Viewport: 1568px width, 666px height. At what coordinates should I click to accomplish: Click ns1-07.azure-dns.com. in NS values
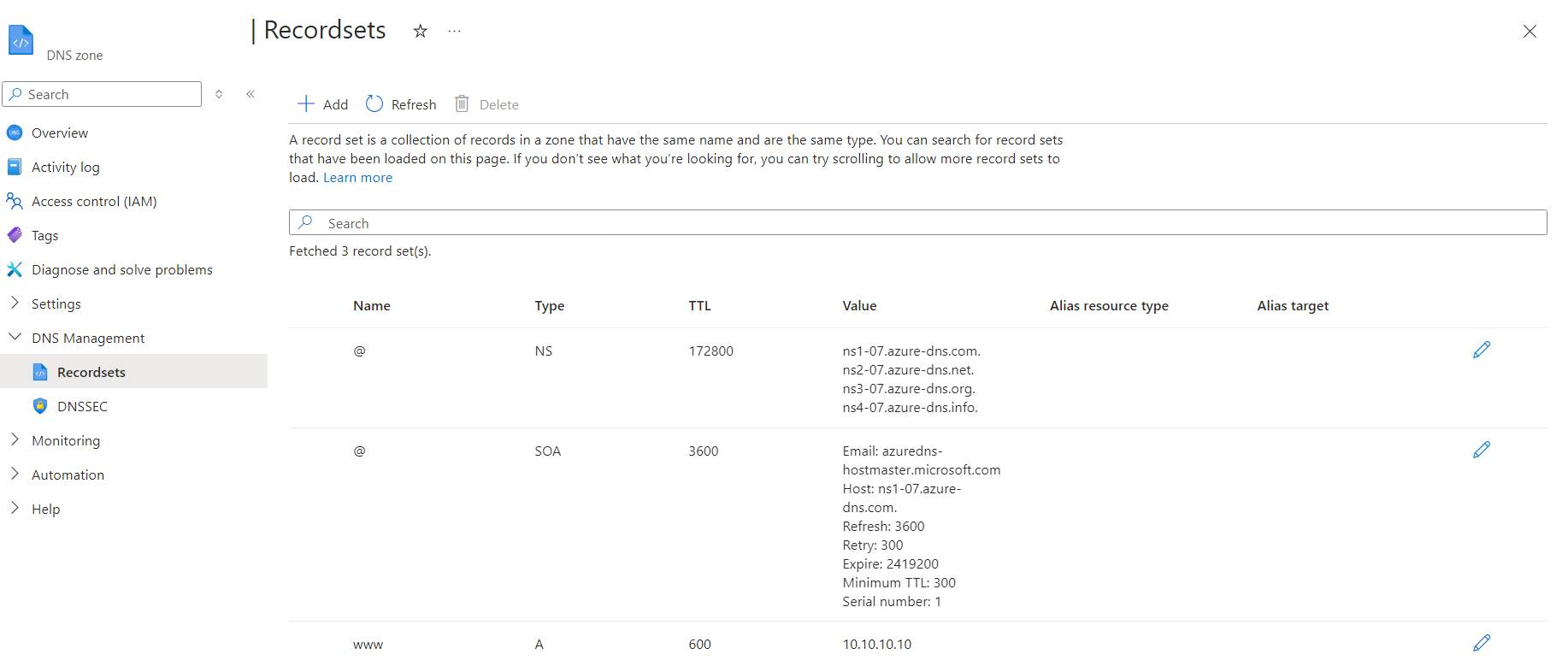pyautogui.click(x=911, y=351)
